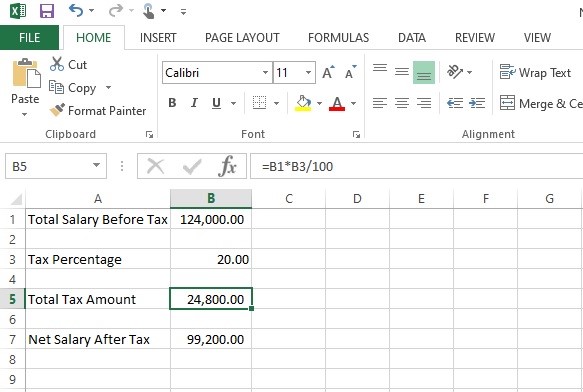The width and height of the screenshot is (583, 392).
Task: Increase font size with large A
Action: [x=328, y=72]
